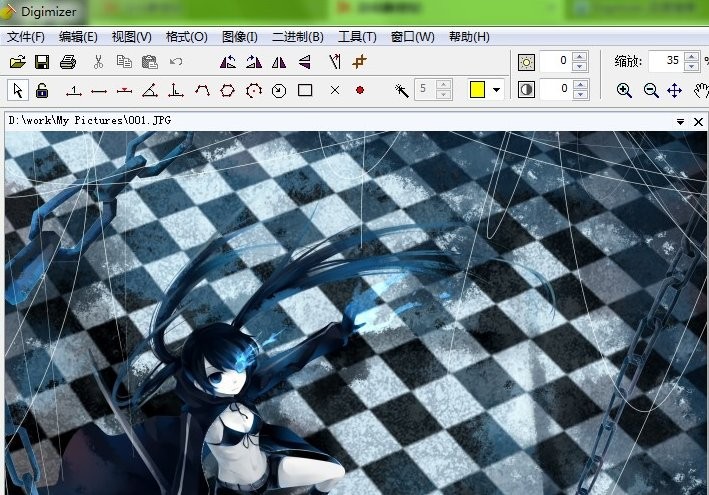Screen dimensions: 709x495
Task: Select the arrow pointer tool
Action: tap(18, 90)
